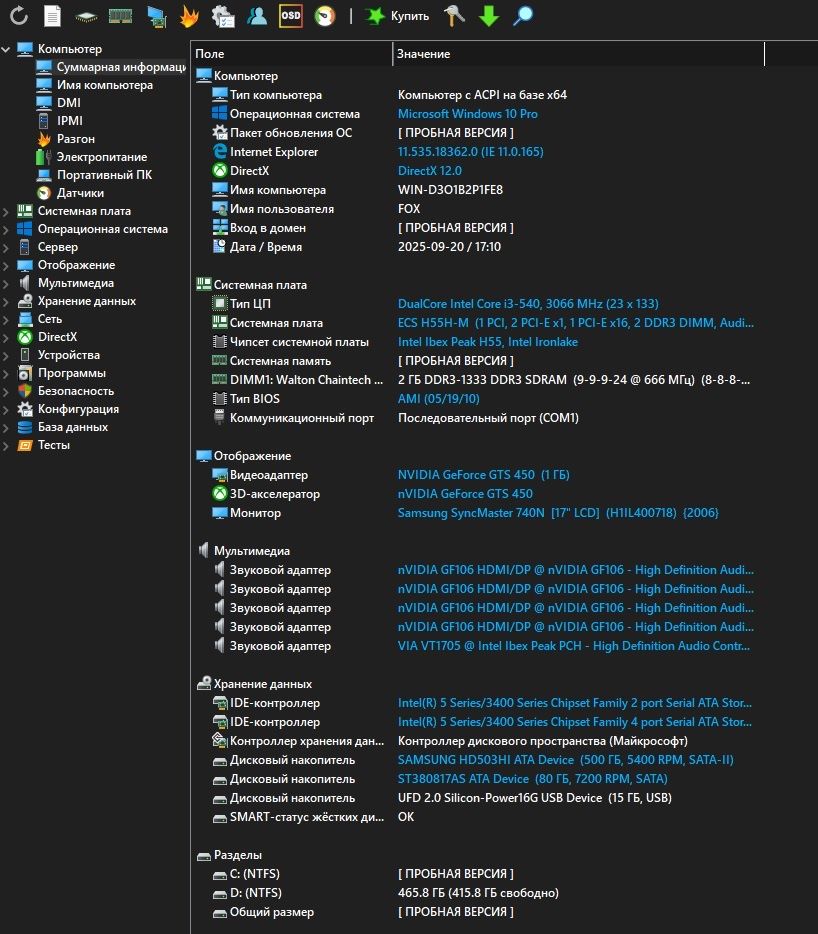Open the DirectX 12.0 link

coord(430,171)
